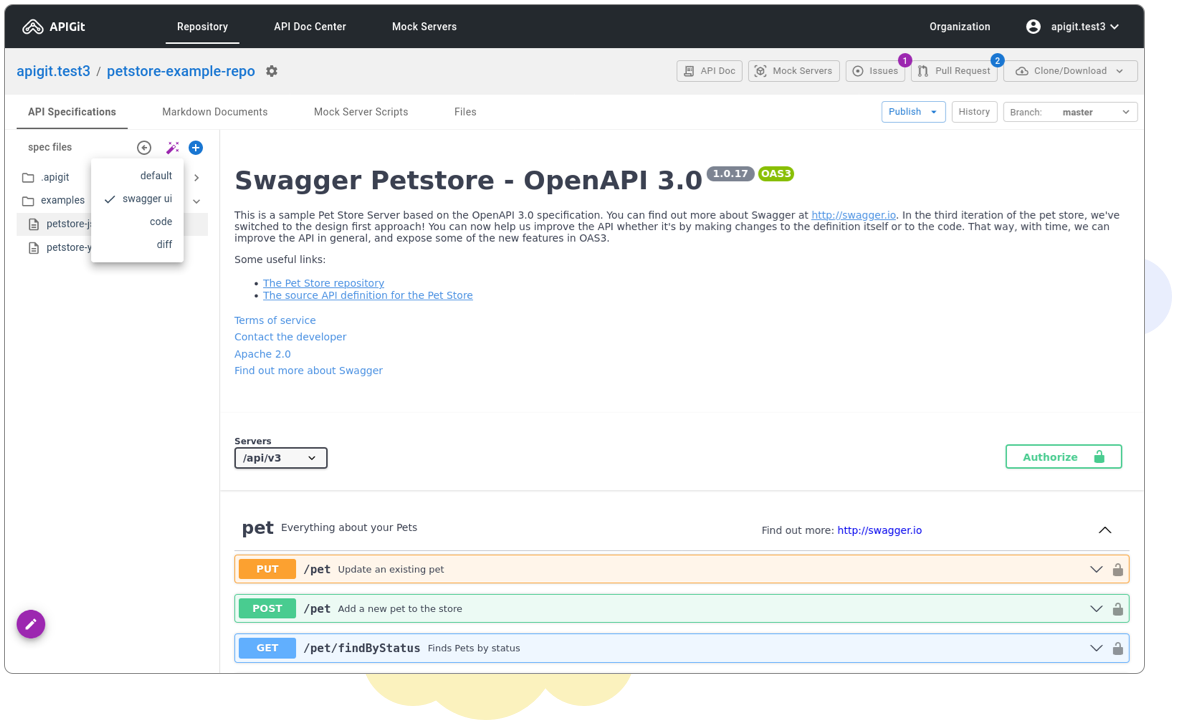Click the APIGit logo
The width and height of the screenshot is (1200, 727).
(54, 27)
